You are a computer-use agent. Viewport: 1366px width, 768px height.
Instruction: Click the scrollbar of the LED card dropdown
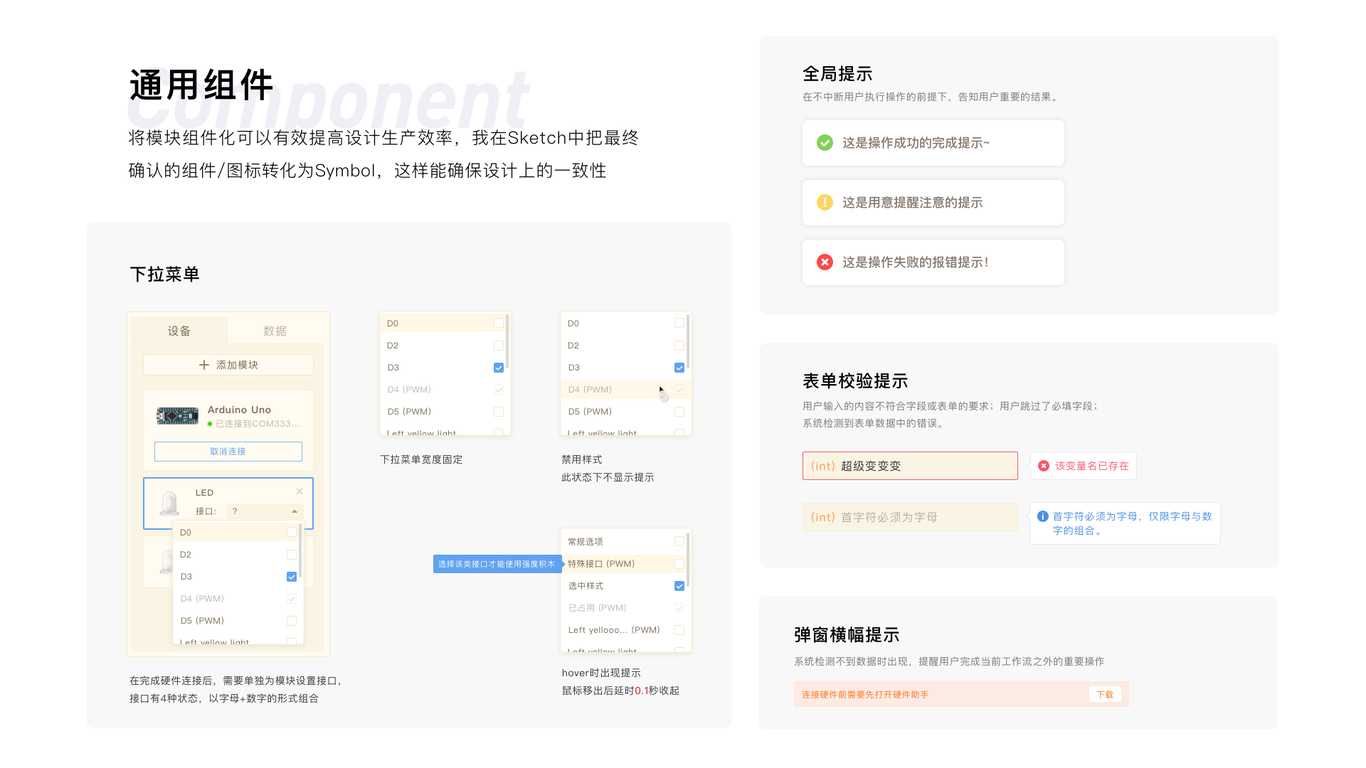[x=300, y=552]
